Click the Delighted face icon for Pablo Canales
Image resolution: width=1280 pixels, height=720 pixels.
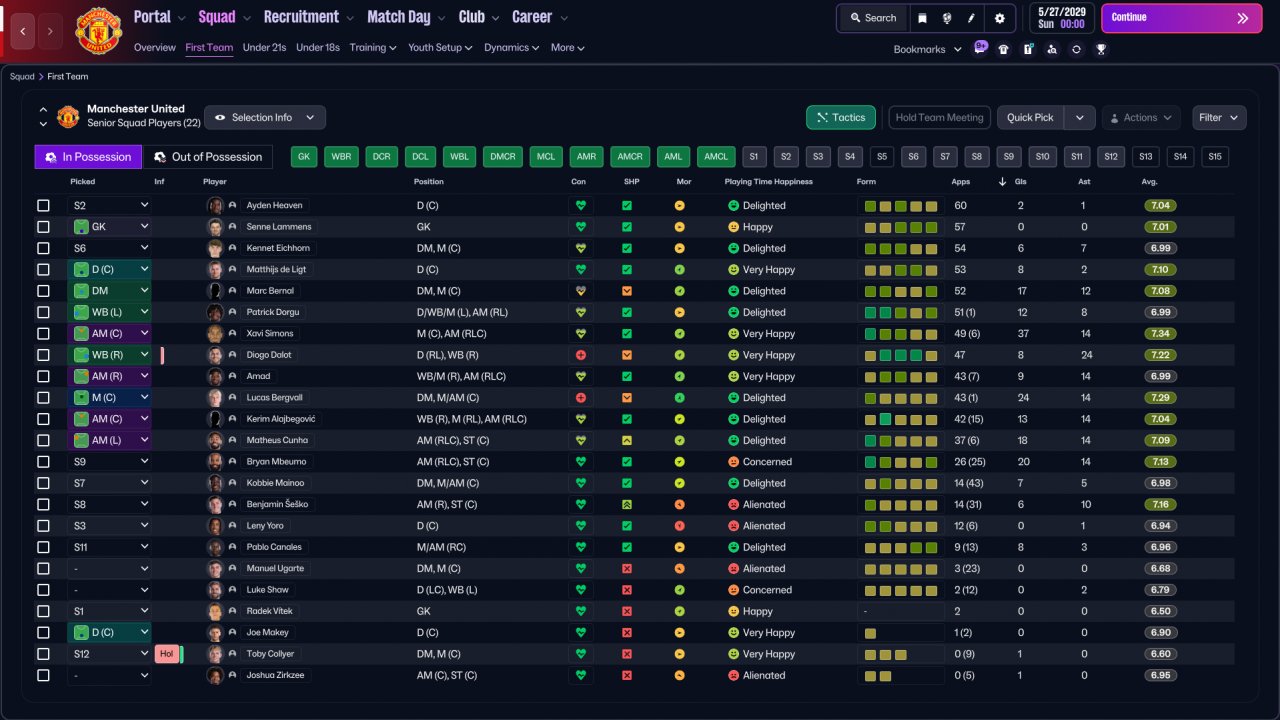[x=733, y=547]
